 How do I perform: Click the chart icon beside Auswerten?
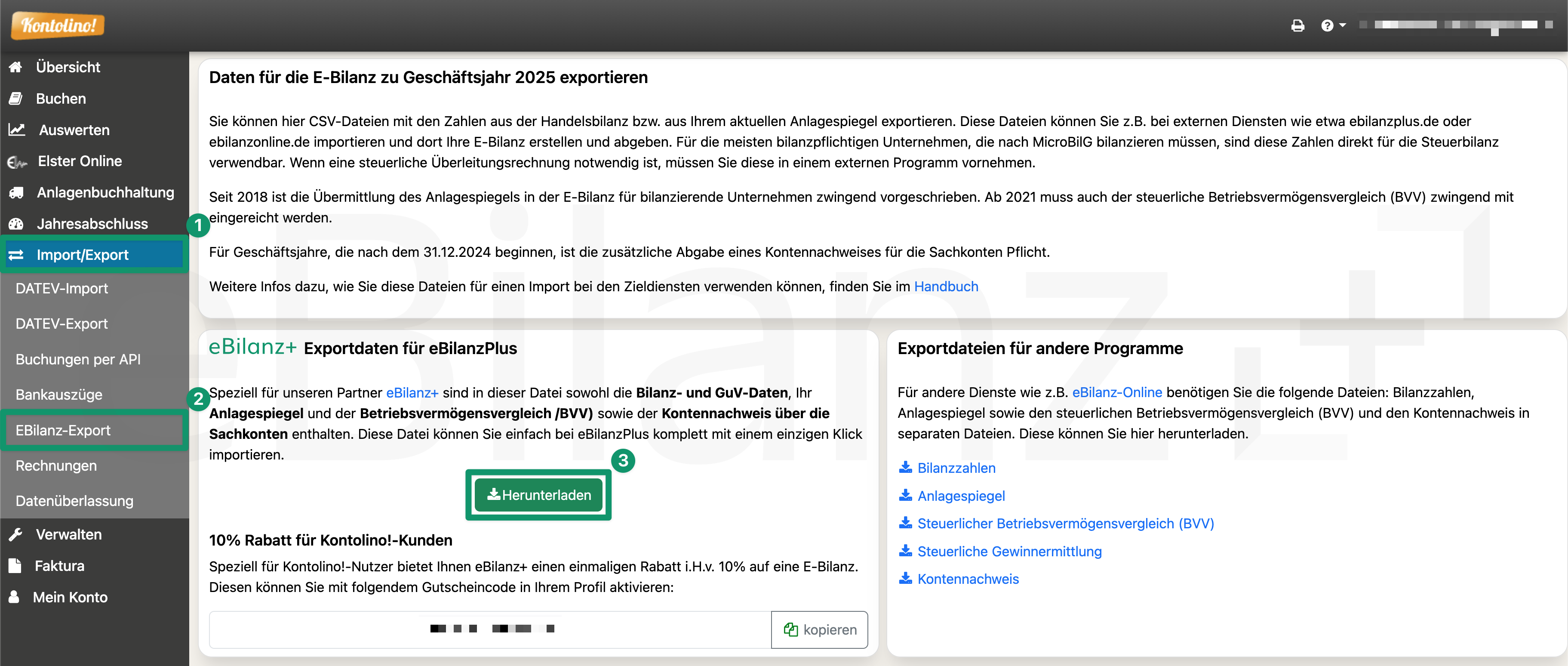point(17,129)
